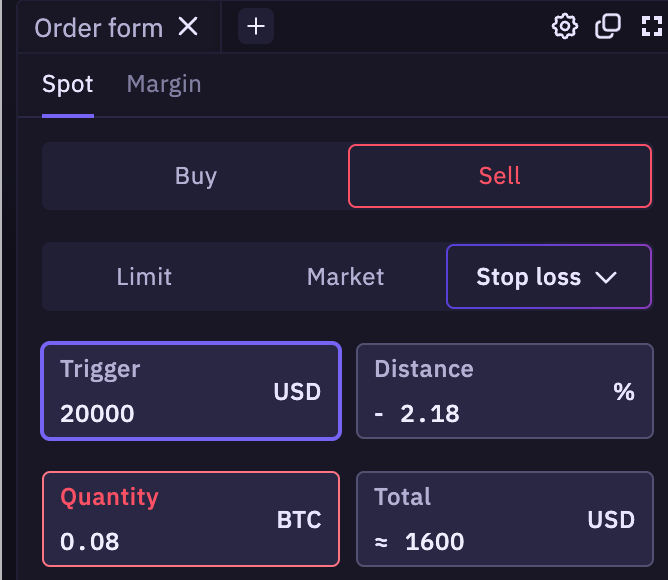The image size is (668, 580).
Task: Open the Stop loss dropdown
Action: [x=528, y=277]
